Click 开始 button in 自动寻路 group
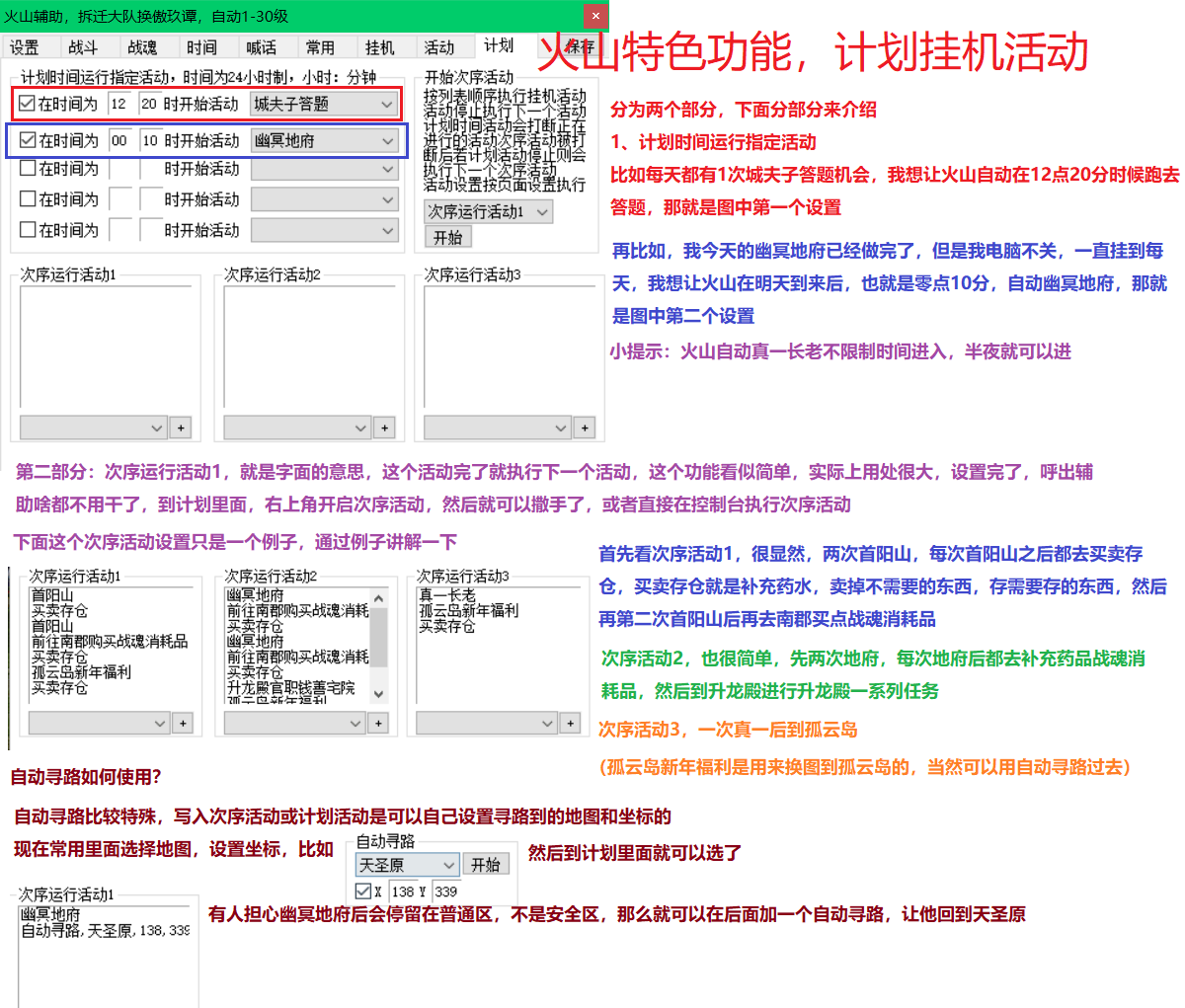The image size is (1185, 1008). [x=486, y=865]
